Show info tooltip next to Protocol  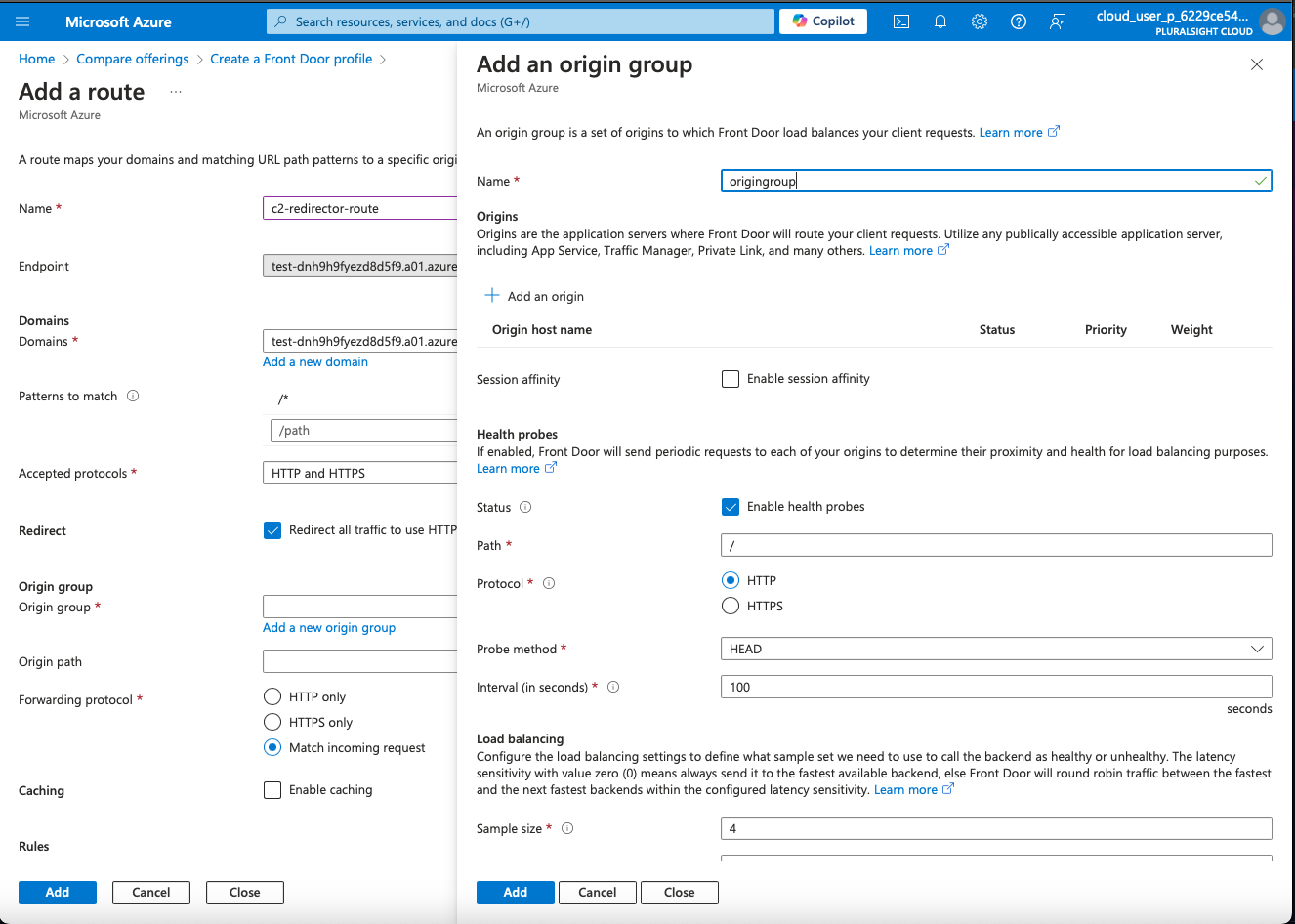[x=549, y=583]
